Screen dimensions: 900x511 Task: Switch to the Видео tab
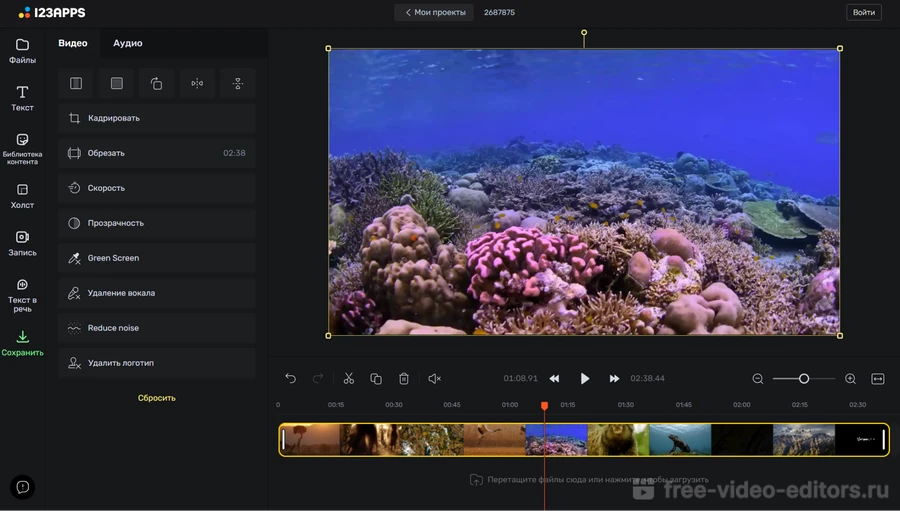coord(73,43)
